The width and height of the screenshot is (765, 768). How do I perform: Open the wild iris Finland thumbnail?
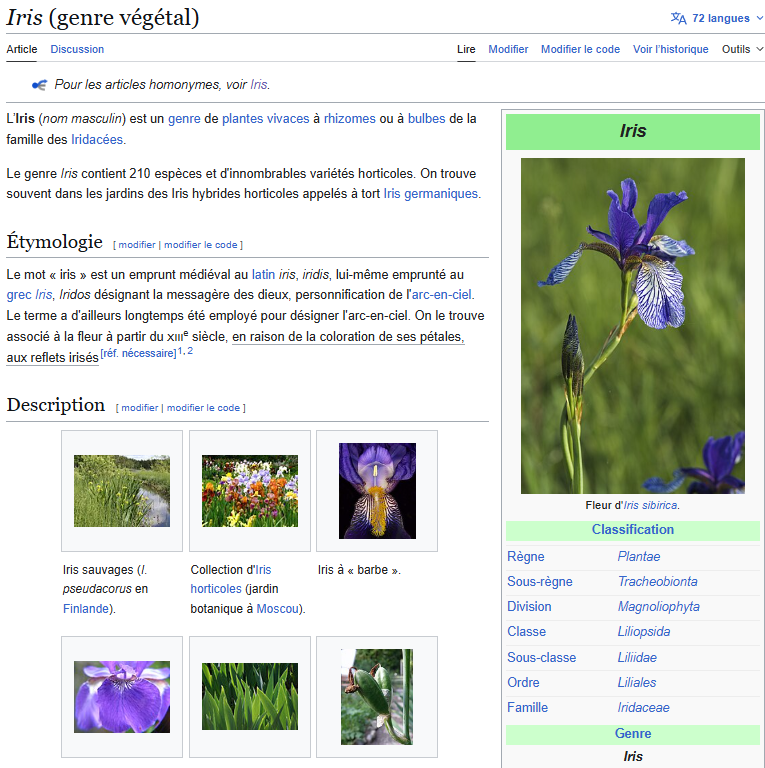pyautogui.click(x=122, y=491)
